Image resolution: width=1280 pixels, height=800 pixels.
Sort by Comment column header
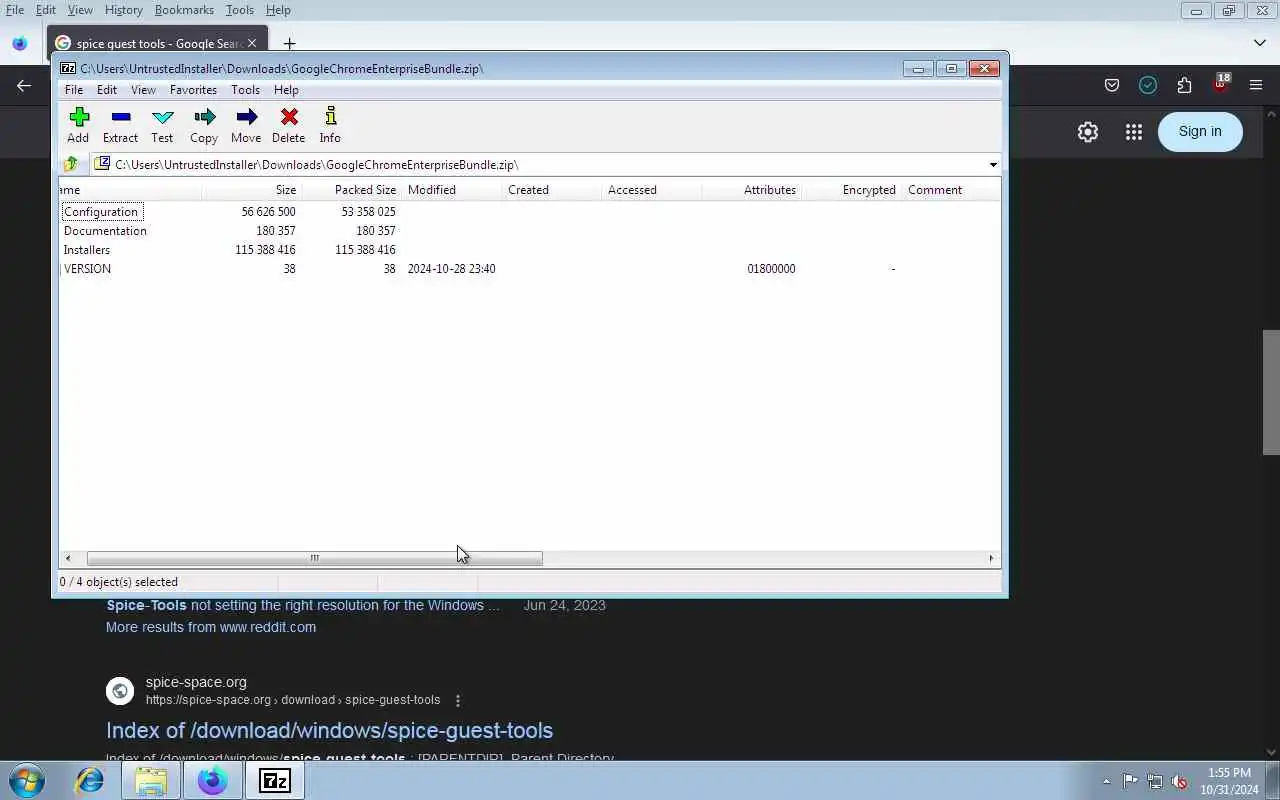pos(950,190)
